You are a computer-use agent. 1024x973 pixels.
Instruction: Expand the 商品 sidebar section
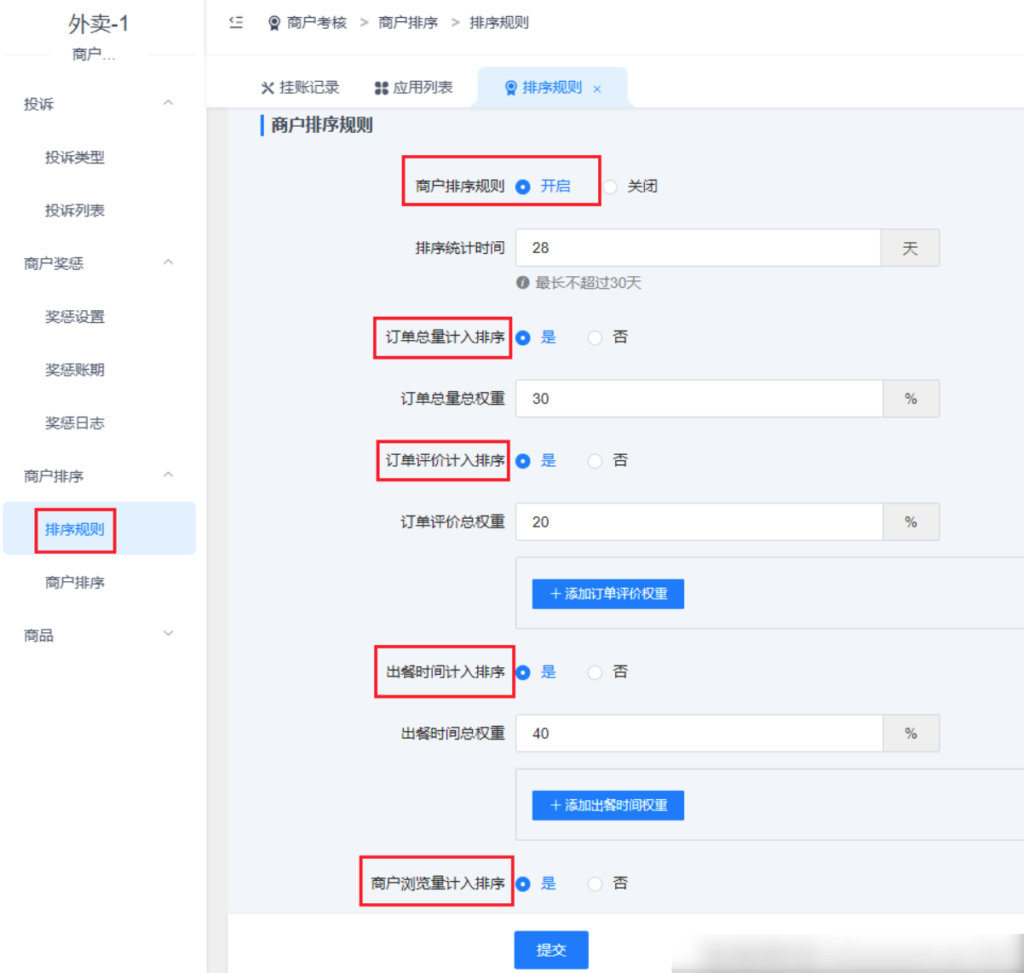pyautogui.click(x=168, y=634)
